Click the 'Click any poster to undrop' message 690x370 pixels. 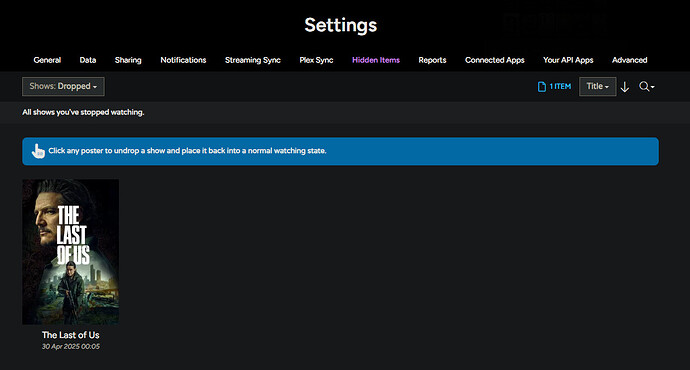tap(187, 150)
